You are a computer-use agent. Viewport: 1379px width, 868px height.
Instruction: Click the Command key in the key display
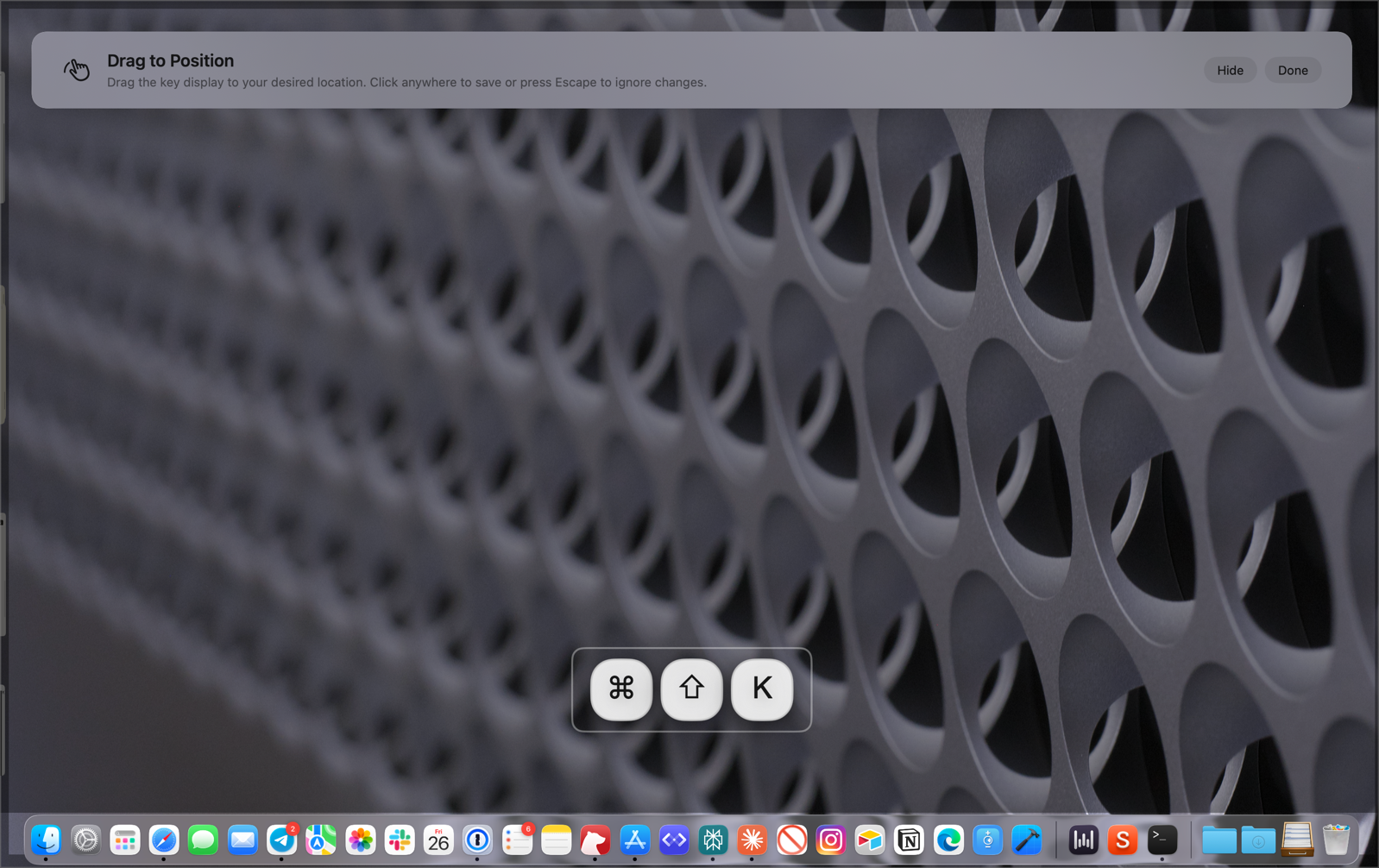[621, 689]
